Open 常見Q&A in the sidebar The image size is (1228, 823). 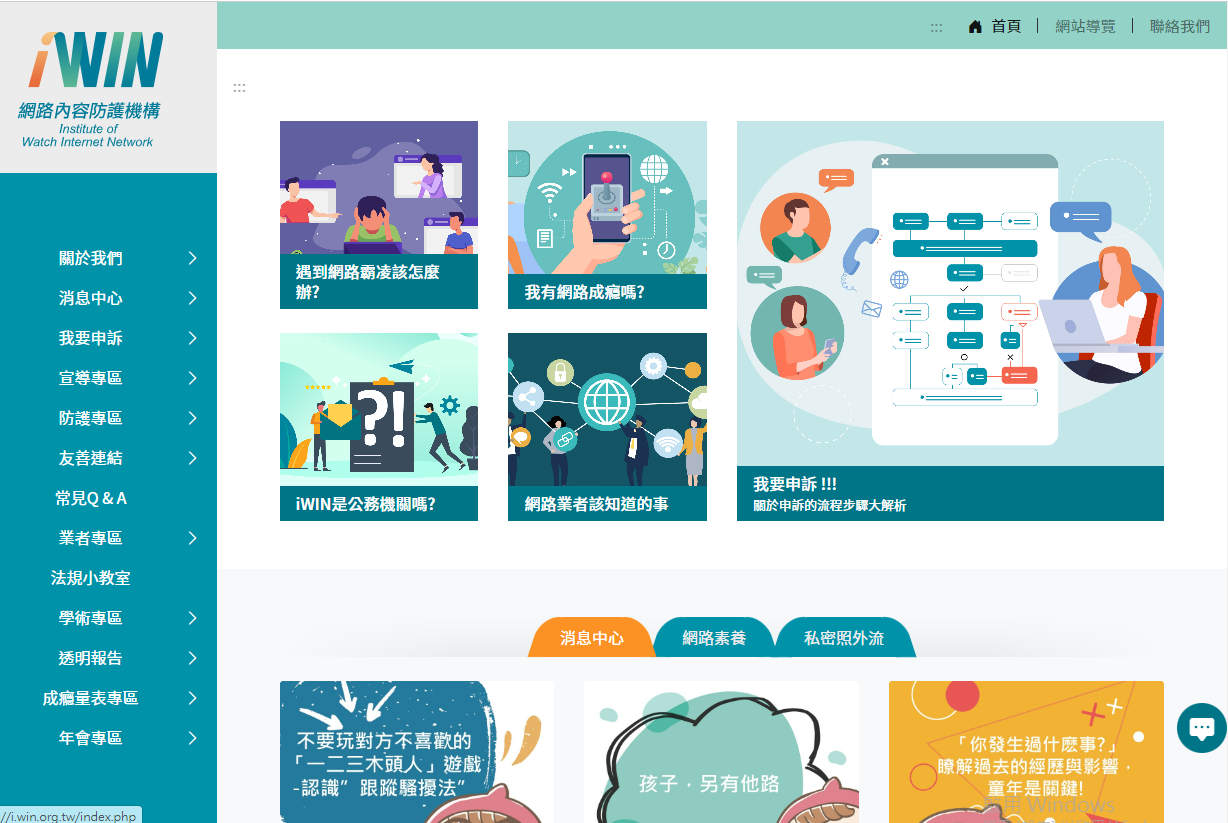coord(91,498)
